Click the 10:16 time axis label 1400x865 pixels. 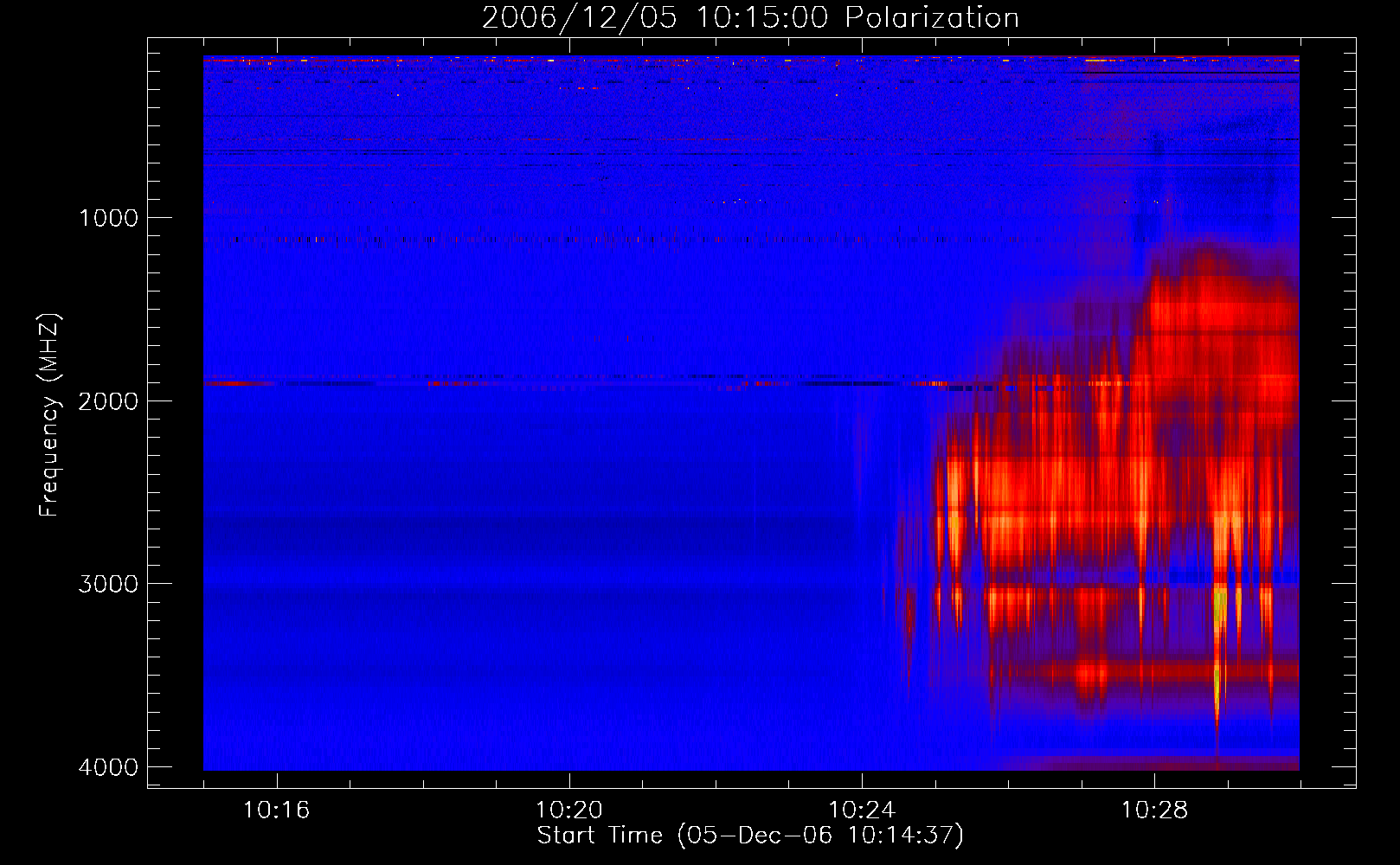pyautogui.click(x=276, y=811)
